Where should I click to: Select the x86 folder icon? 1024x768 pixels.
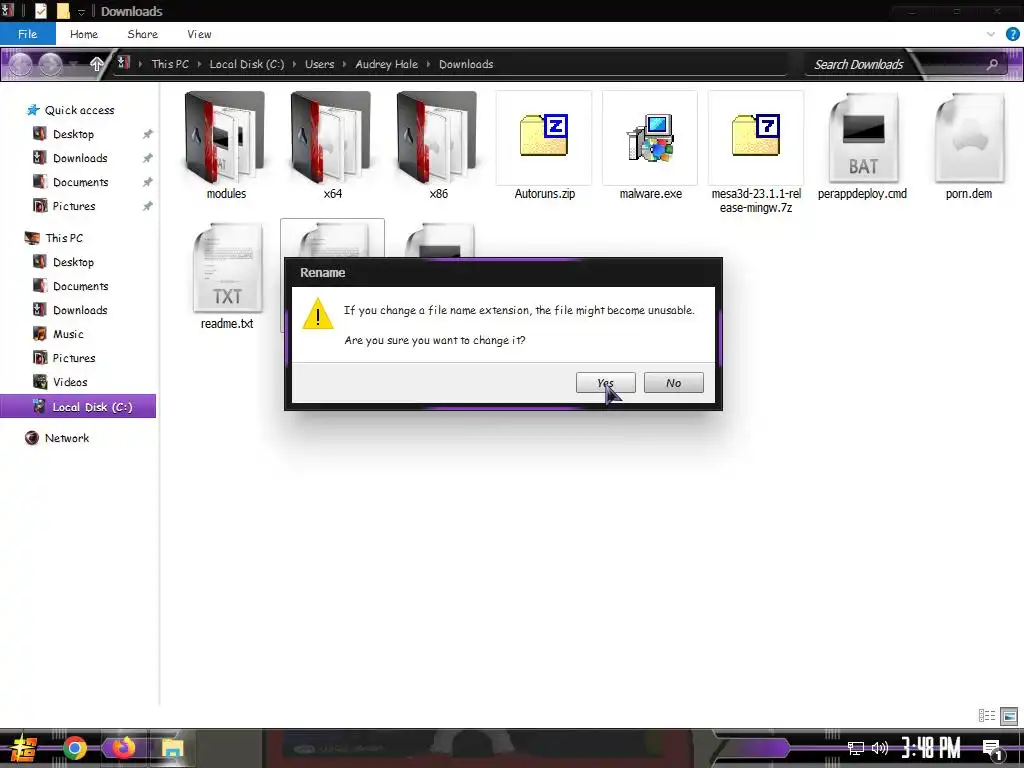(x=437, y=137)
